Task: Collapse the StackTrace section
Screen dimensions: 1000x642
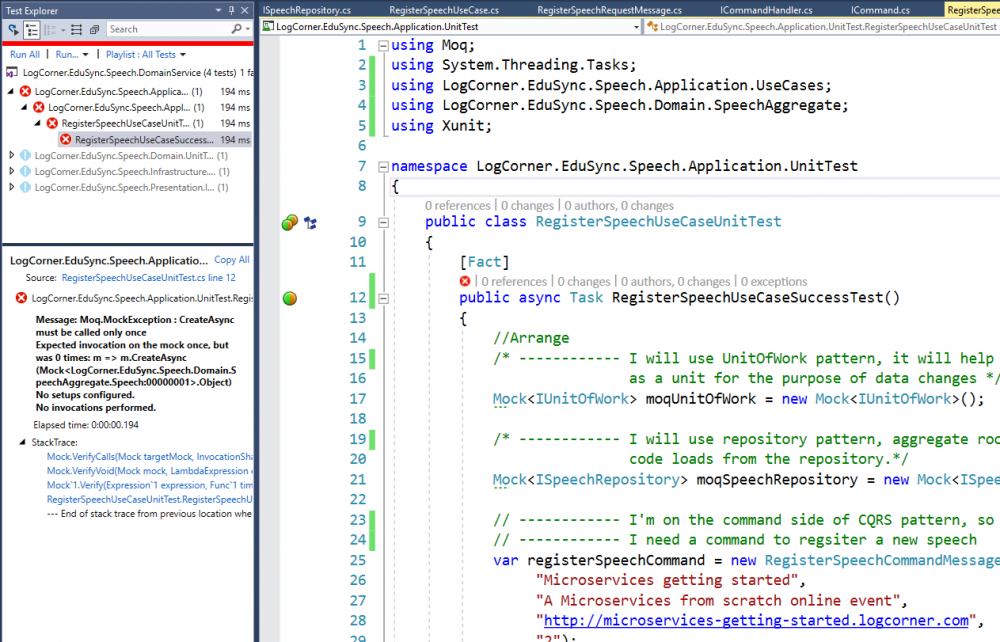Action: 24,442
